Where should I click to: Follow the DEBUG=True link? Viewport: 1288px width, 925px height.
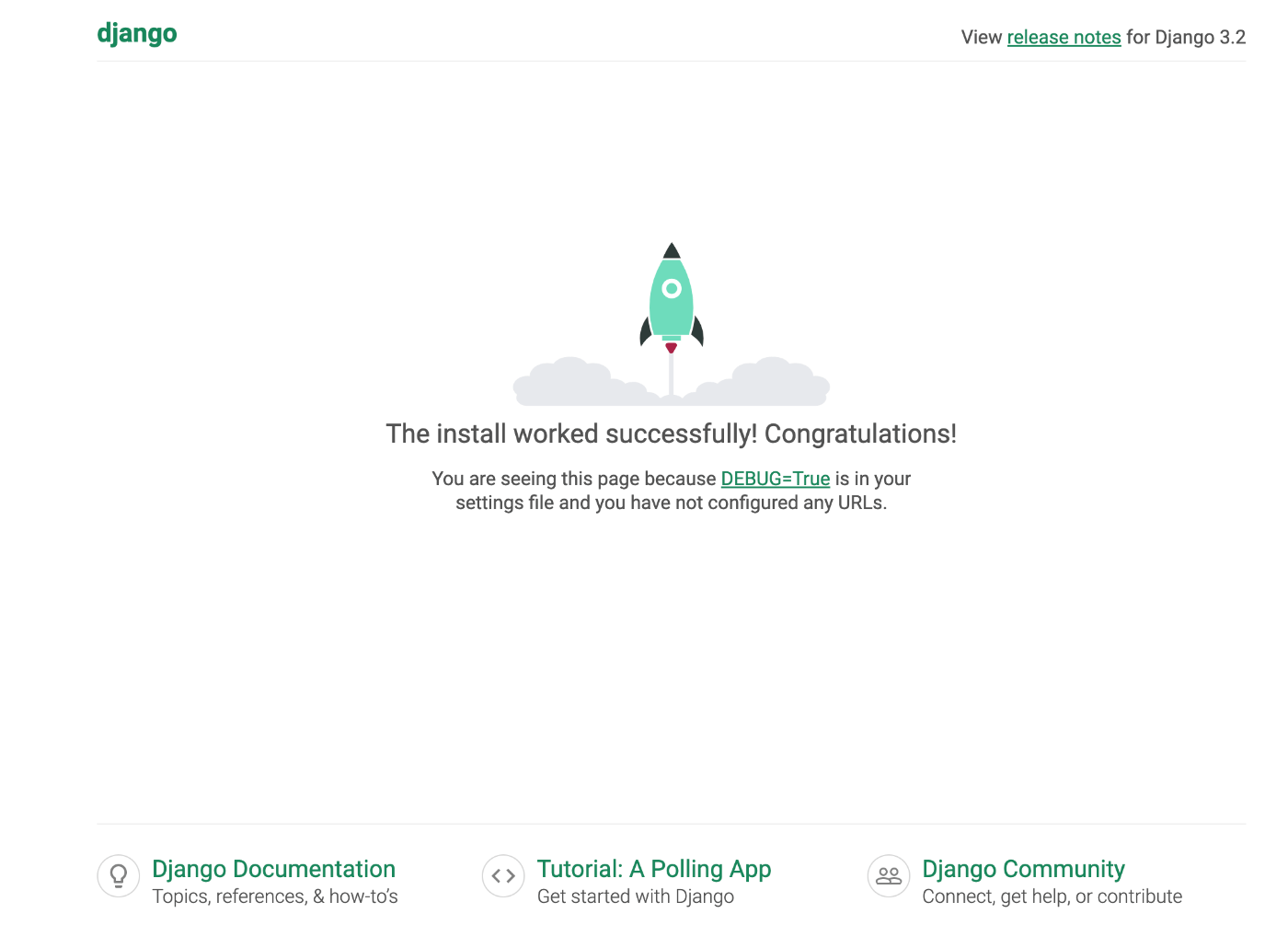click(776, 479)
